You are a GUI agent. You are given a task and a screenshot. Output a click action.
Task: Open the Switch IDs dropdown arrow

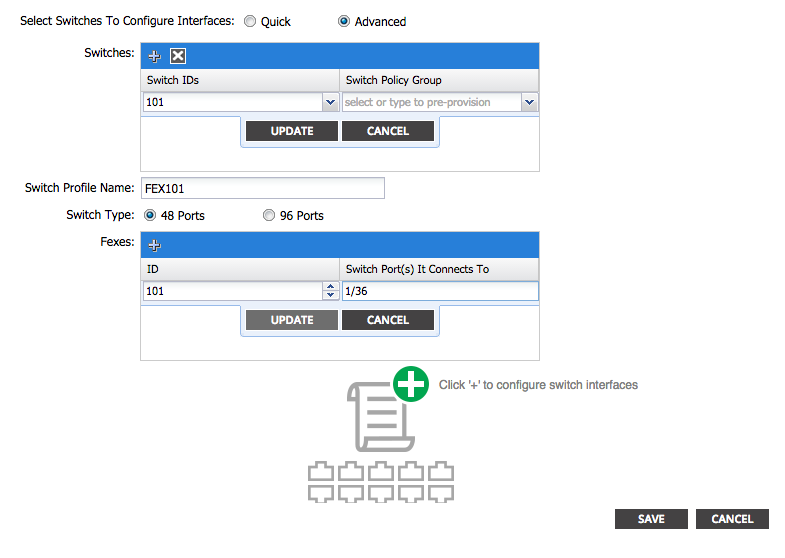tap(330, 102)
